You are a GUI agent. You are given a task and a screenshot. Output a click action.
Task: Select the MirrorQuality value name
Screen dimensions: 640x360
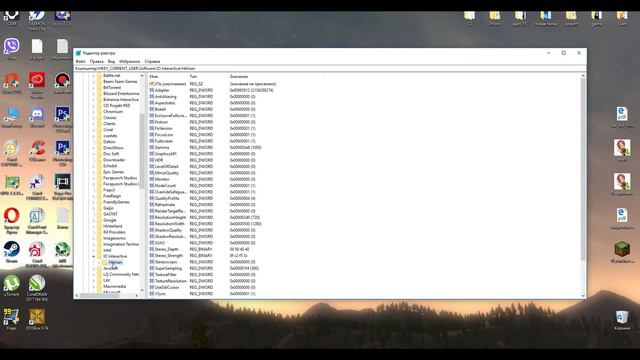coord(167,173)
